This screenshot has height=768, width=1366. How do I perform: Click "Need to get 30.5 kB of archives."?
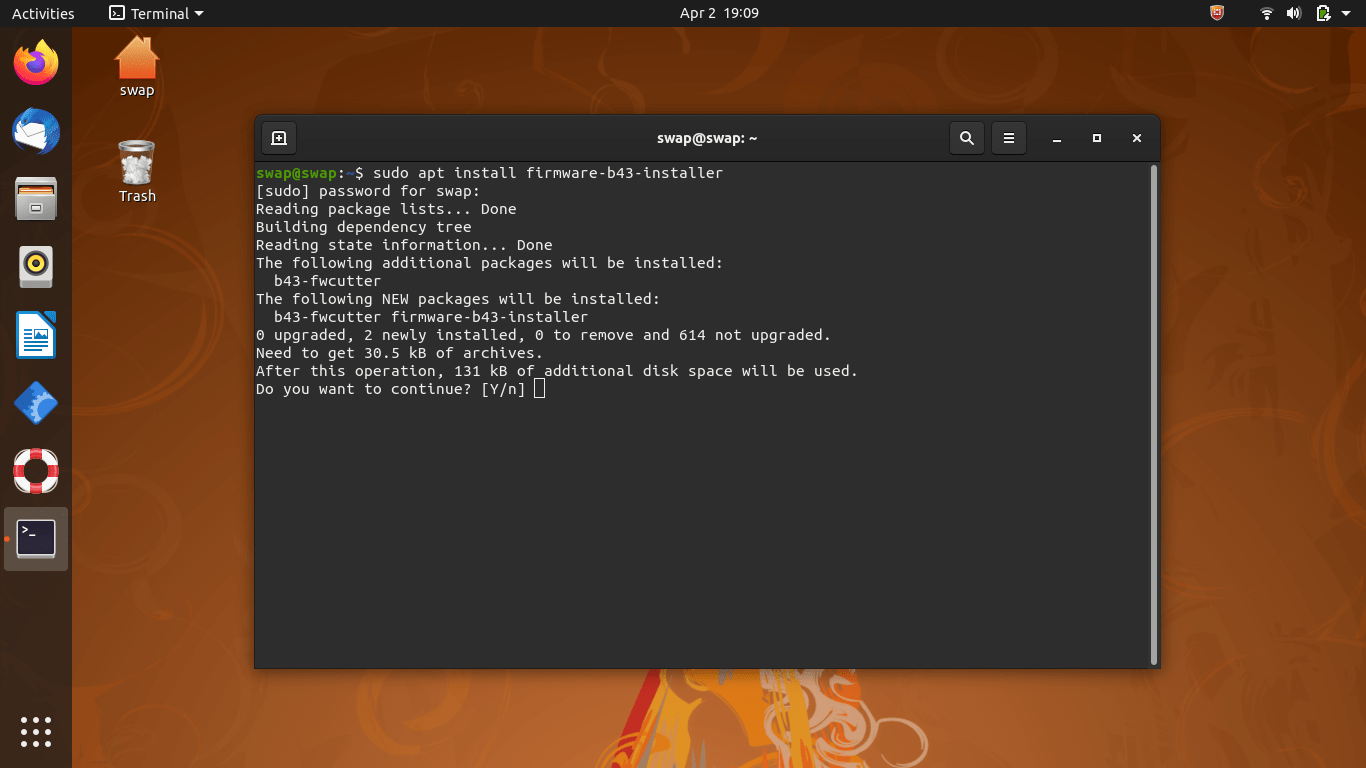click(399, 353)
